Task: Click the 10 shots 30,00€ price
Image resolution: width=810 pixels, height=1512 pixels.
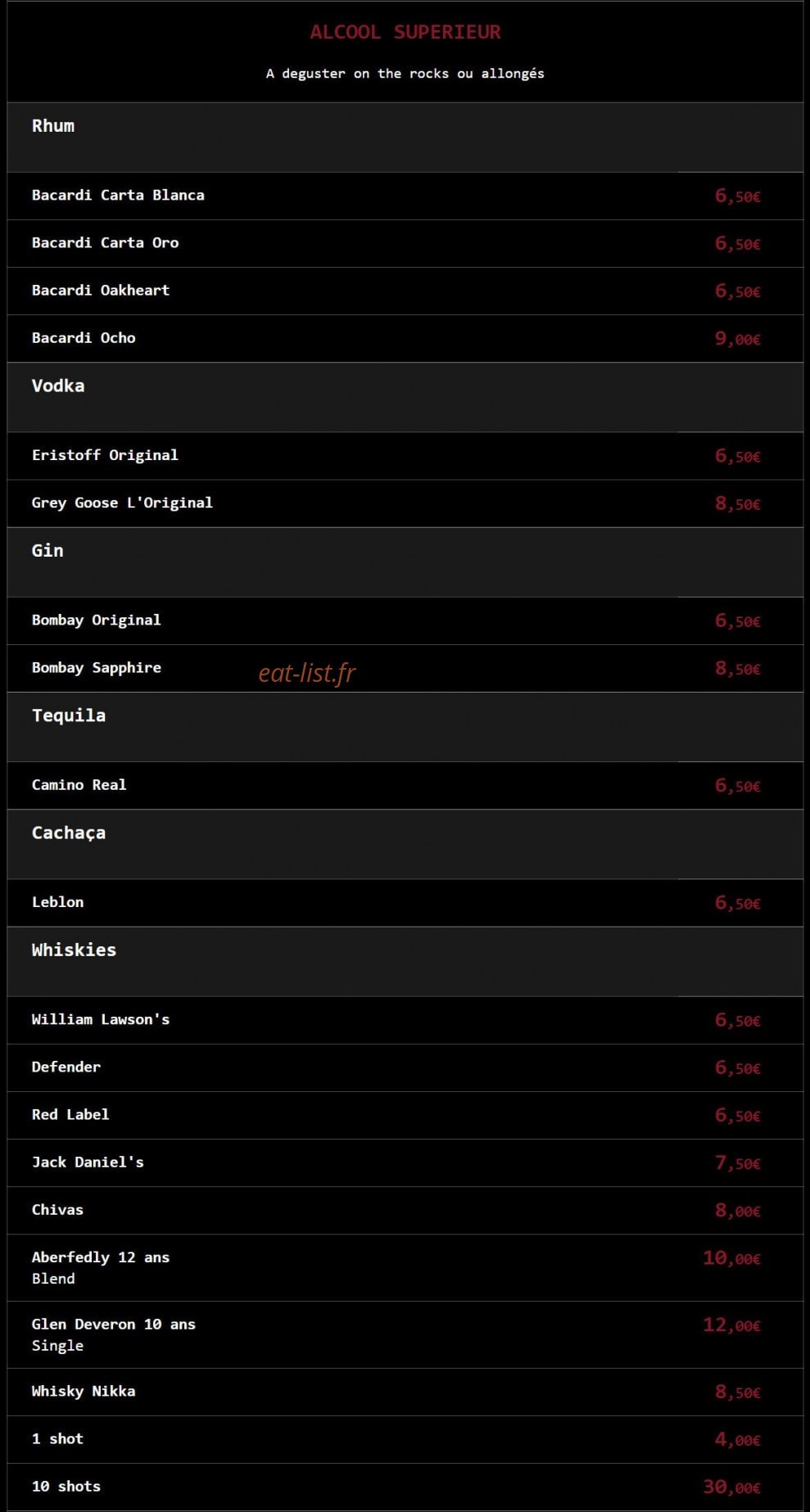Action: 731,1487
